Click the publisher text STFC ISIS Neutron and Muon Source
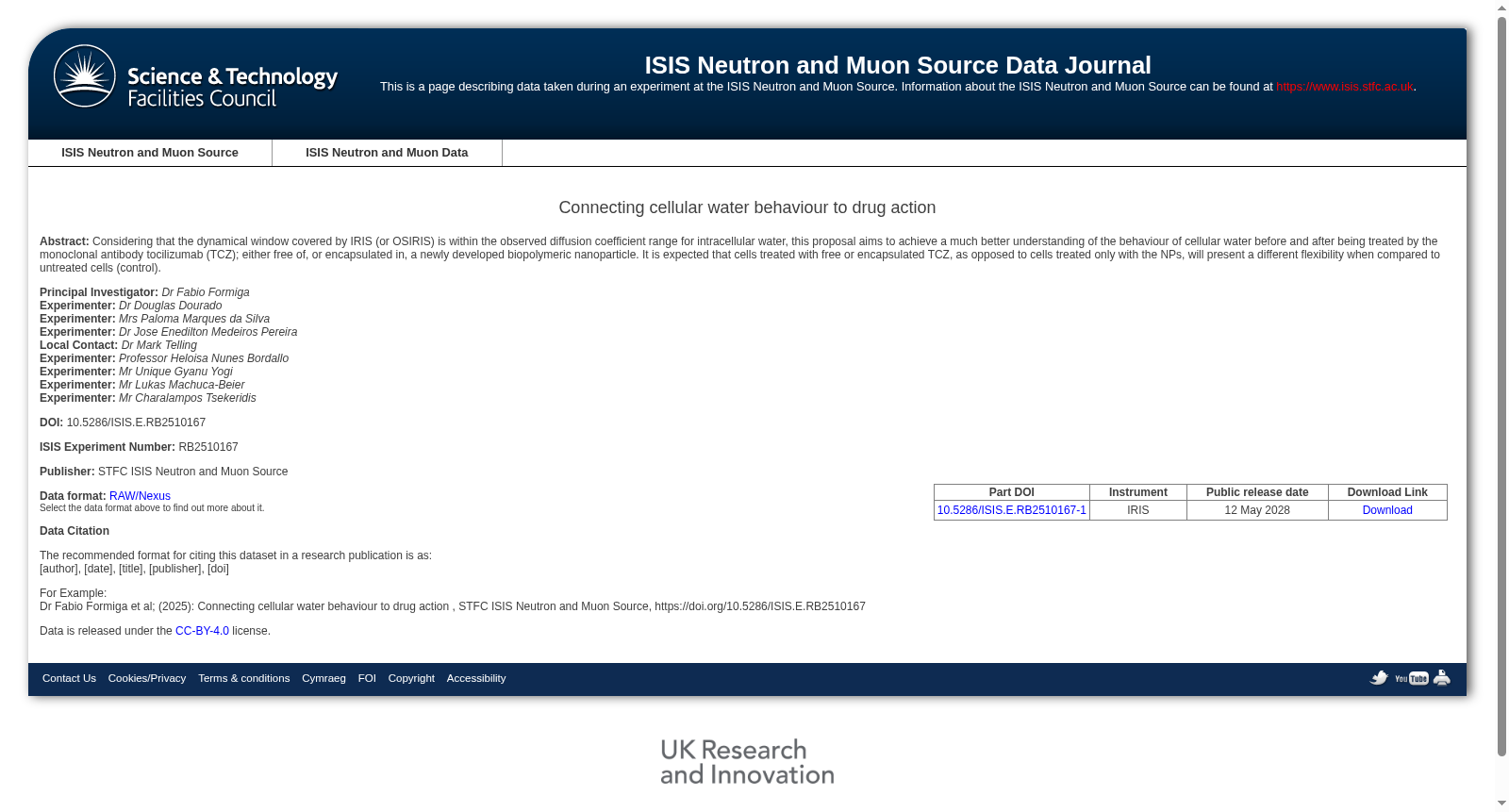 click(x=193, y=472)
